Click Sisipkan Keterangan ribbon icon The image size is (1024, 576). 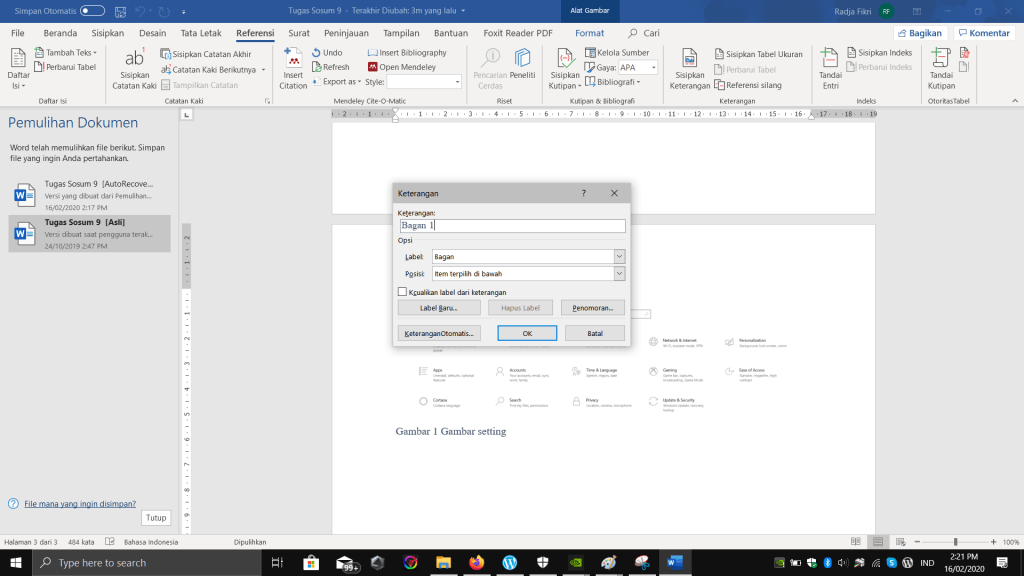tap(689, 60)
